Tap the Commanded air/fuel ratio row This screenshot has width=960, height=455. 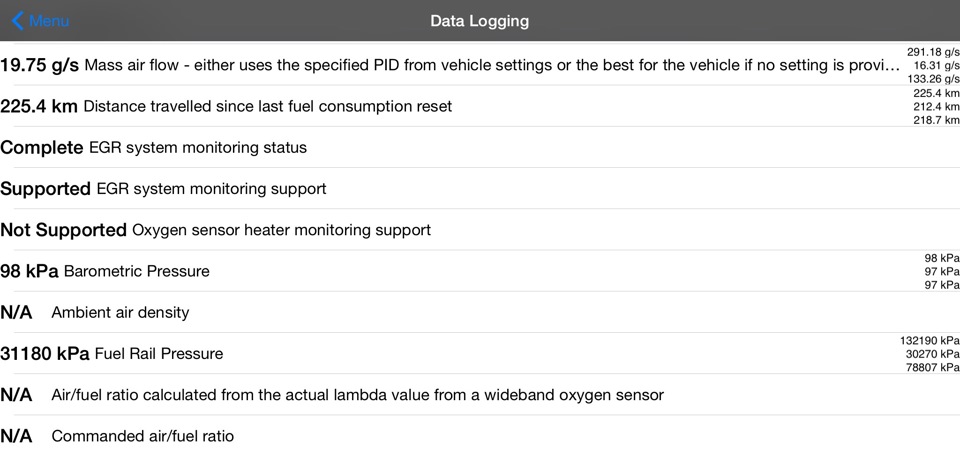142,436
